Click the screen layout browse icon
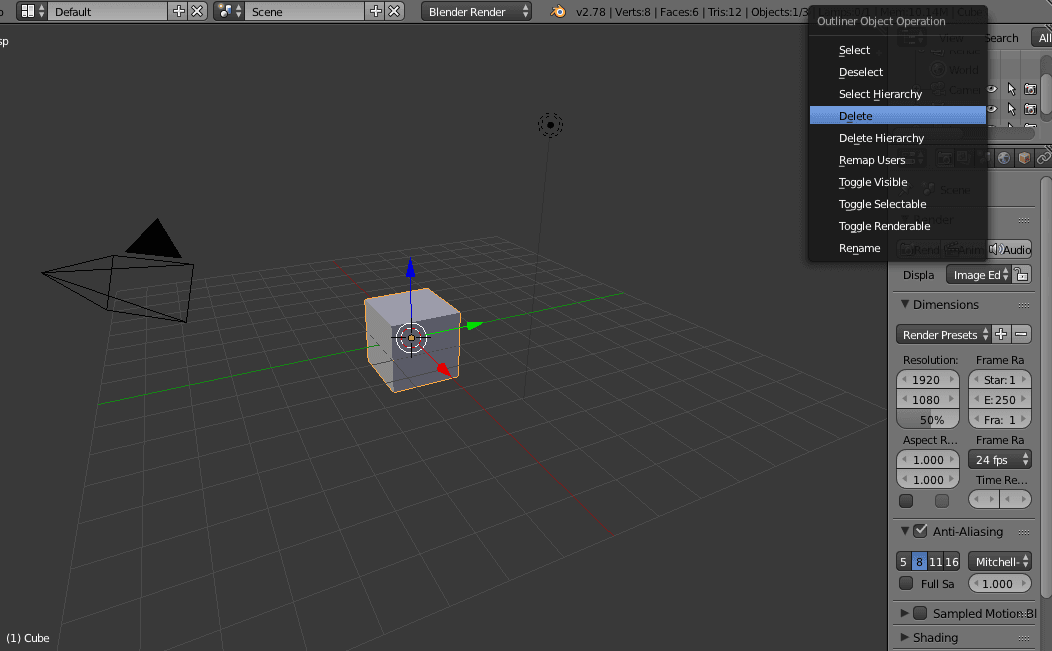This screenshot has width=1052, height=651. 33,11
